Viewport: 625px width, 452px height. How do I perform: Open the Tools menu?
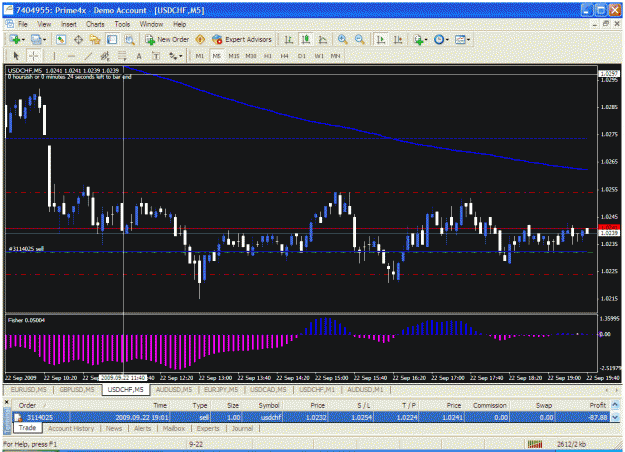(x=122, y=24)
